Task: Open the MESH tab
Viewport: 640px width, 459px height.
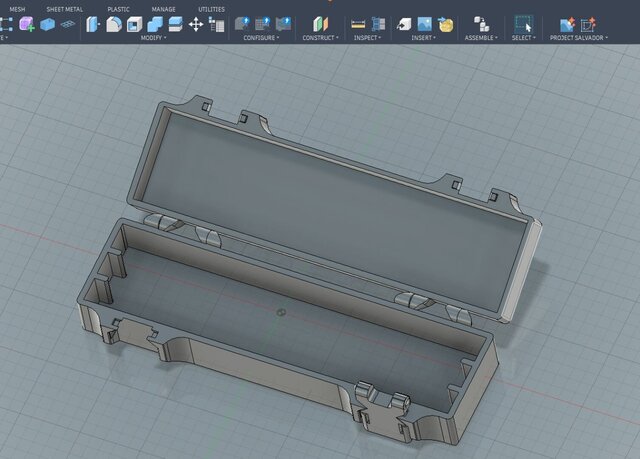Action: tap(17, 9)
